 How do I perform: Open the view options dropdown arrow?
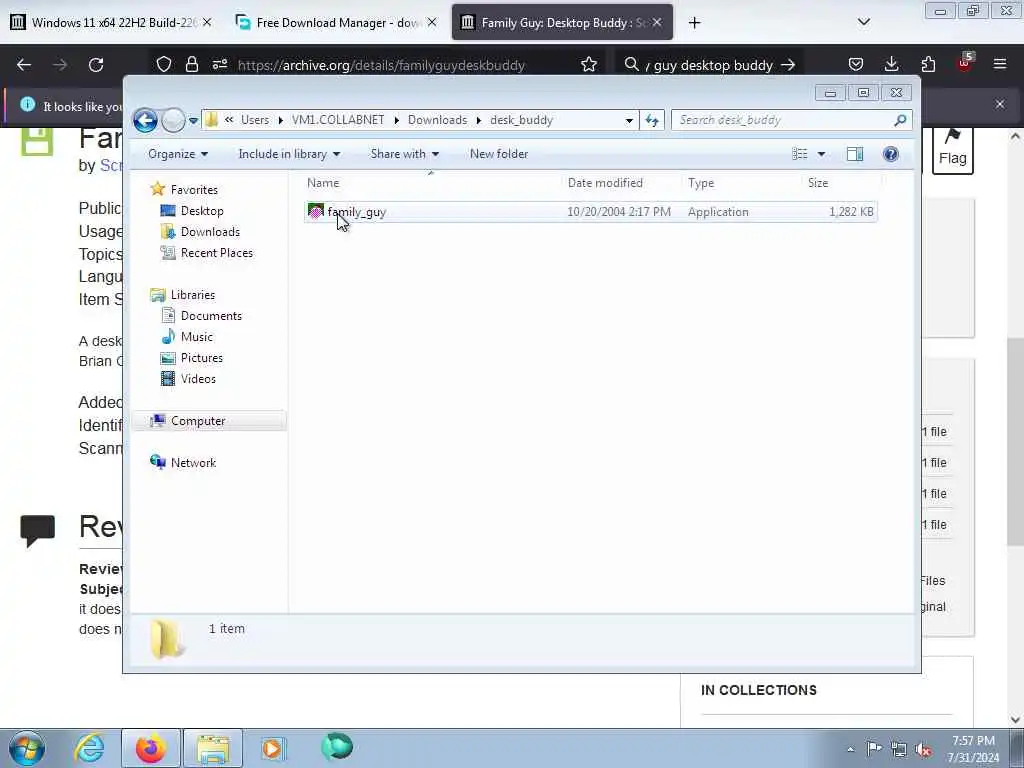tap(822, 154)
